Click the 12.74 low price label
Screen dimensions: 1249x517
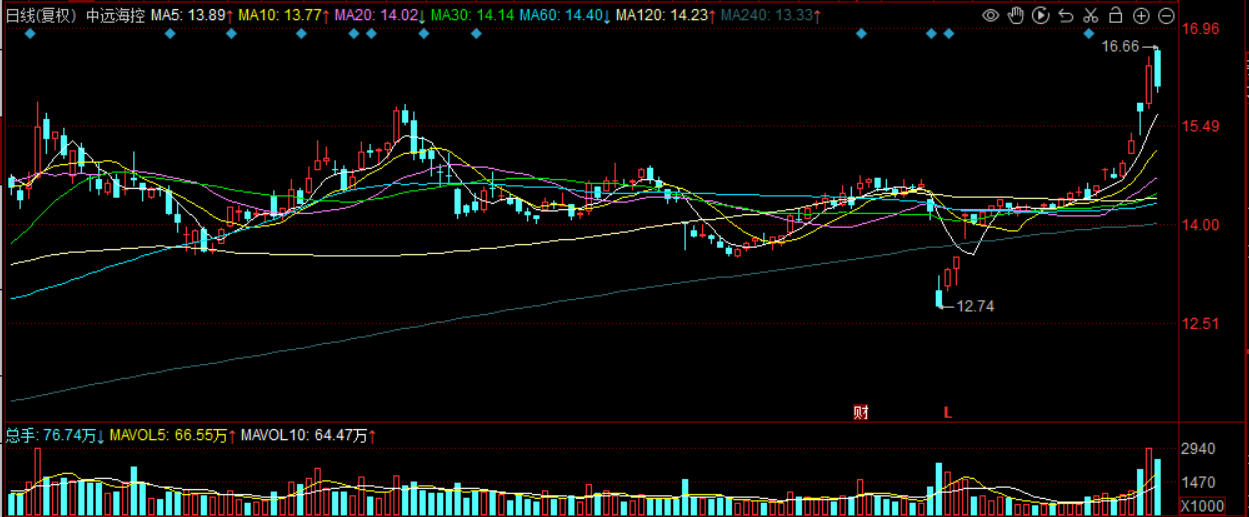tap(975, 306)
